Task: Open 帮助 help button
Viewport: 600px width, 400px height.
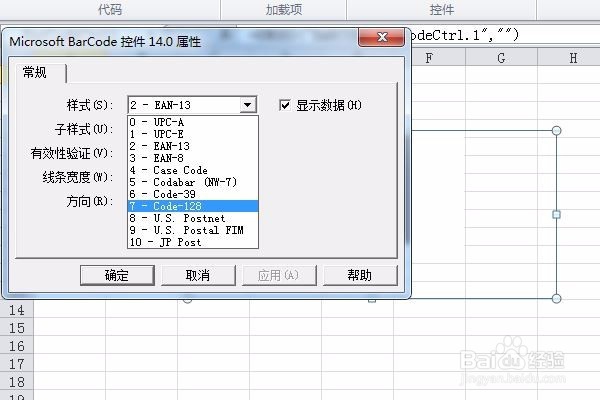Action: [x=360, y=275]
